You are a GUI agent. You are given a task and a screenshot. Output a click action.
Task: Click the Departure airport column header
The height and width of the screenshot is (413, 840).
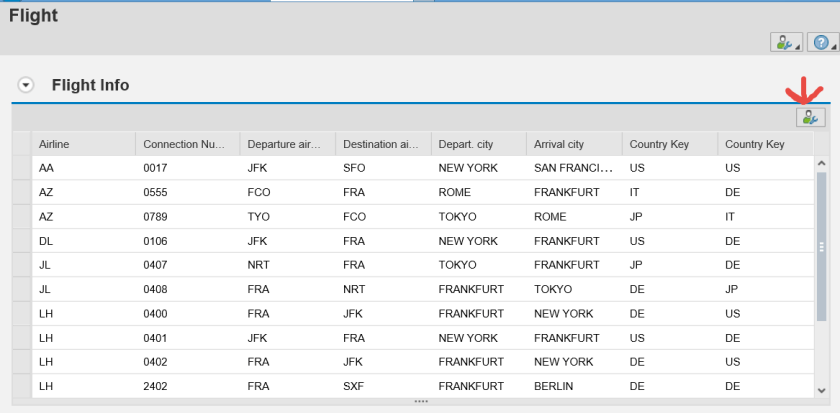tap(286, 144)
